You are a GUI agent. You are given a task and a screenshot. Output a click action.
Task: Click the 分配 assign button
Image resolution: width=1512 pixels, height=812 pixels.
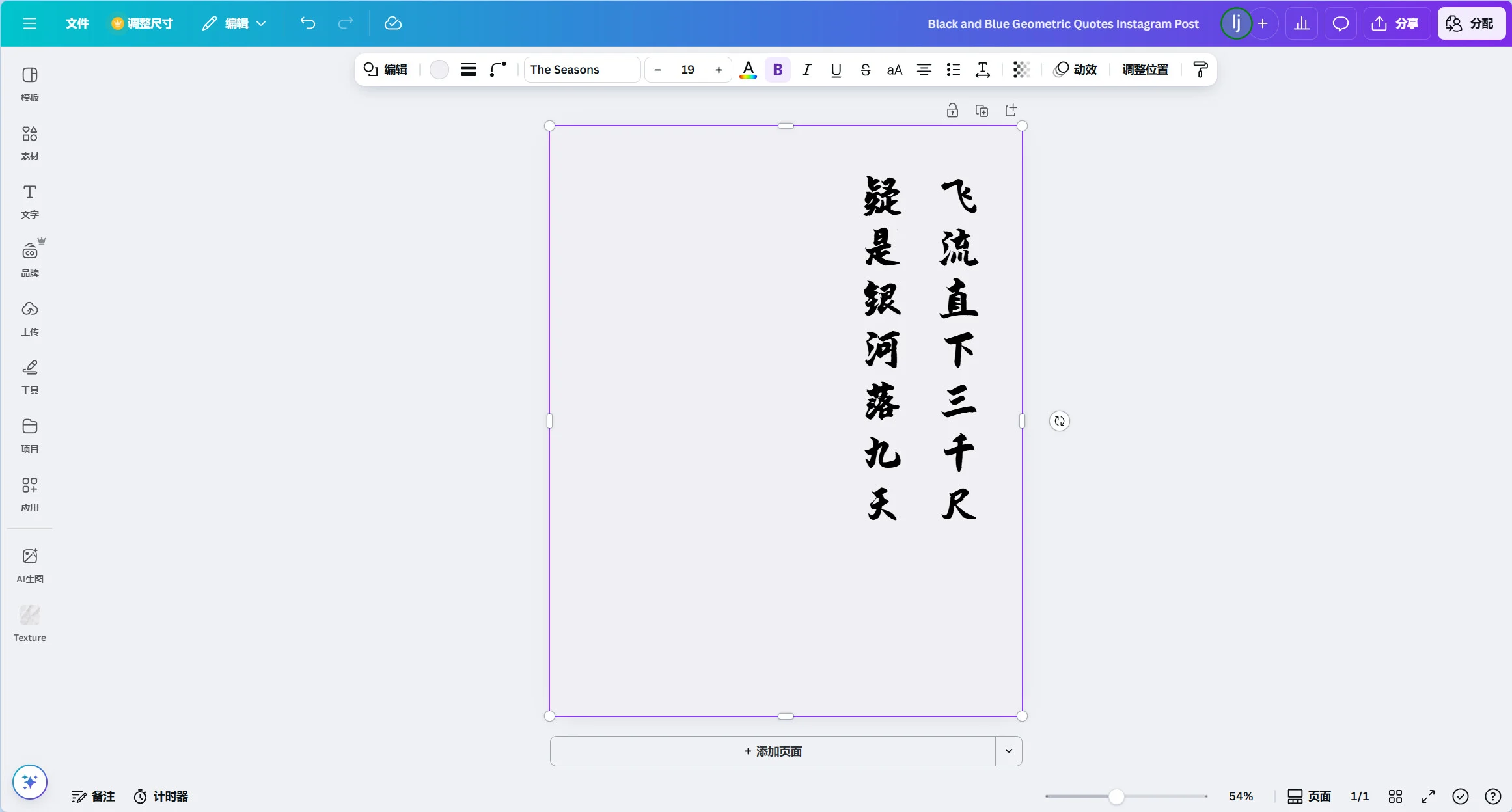(1471, 23)
